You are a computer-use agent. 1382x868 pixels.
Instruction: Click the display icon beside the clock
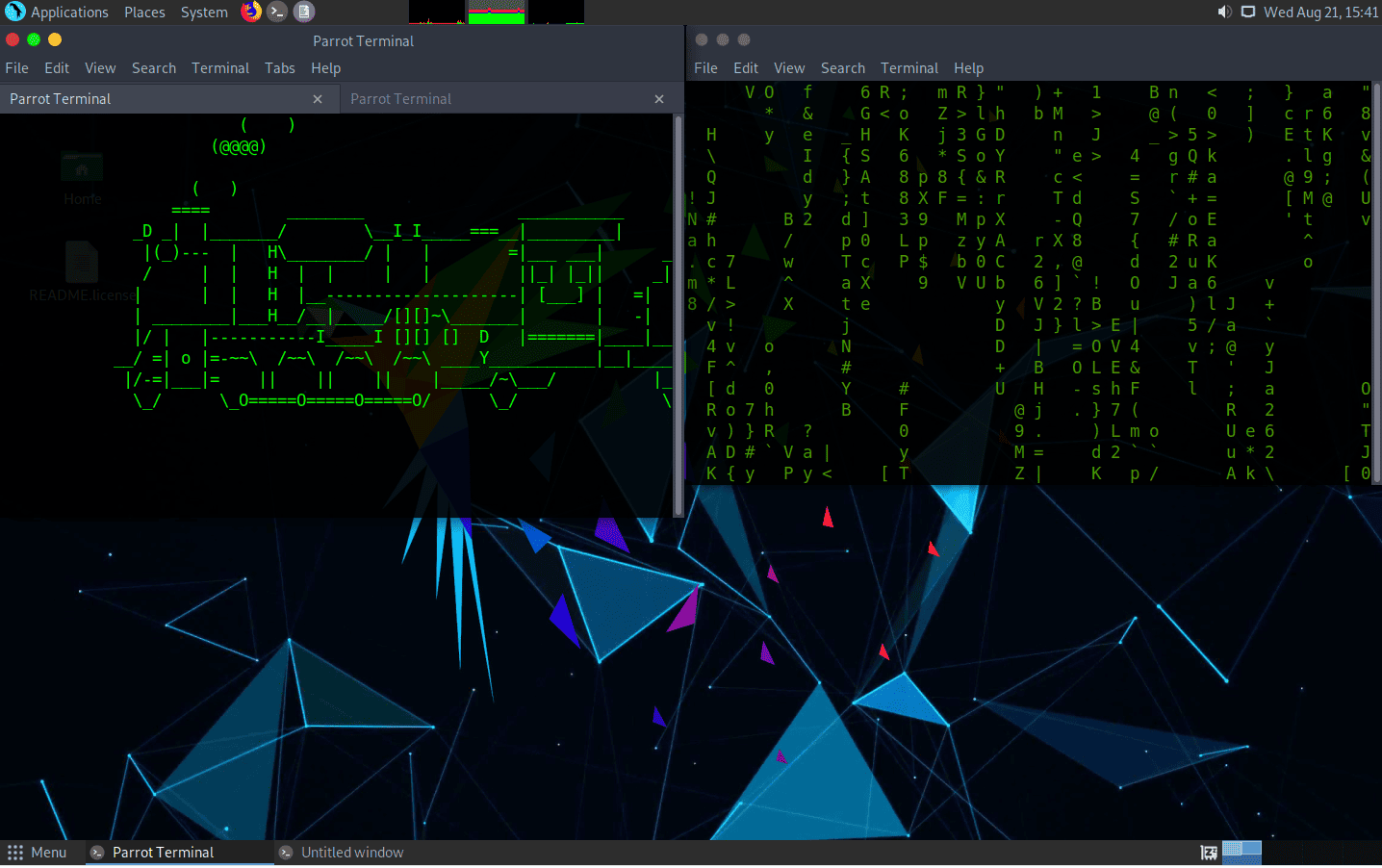[1248, 12]
